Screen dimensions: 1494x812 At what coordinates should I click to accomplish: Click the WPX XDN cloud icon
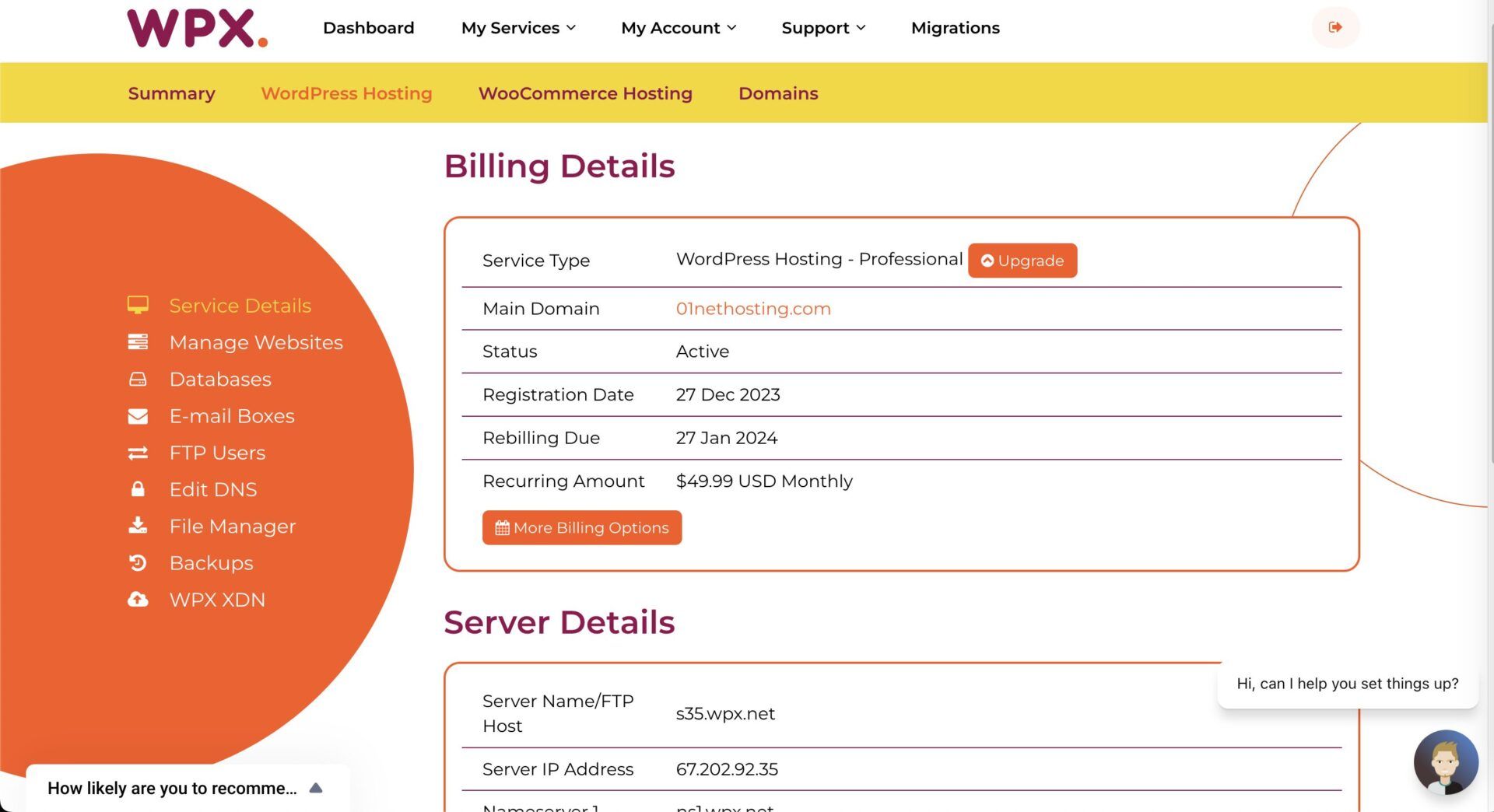(138, 600)
